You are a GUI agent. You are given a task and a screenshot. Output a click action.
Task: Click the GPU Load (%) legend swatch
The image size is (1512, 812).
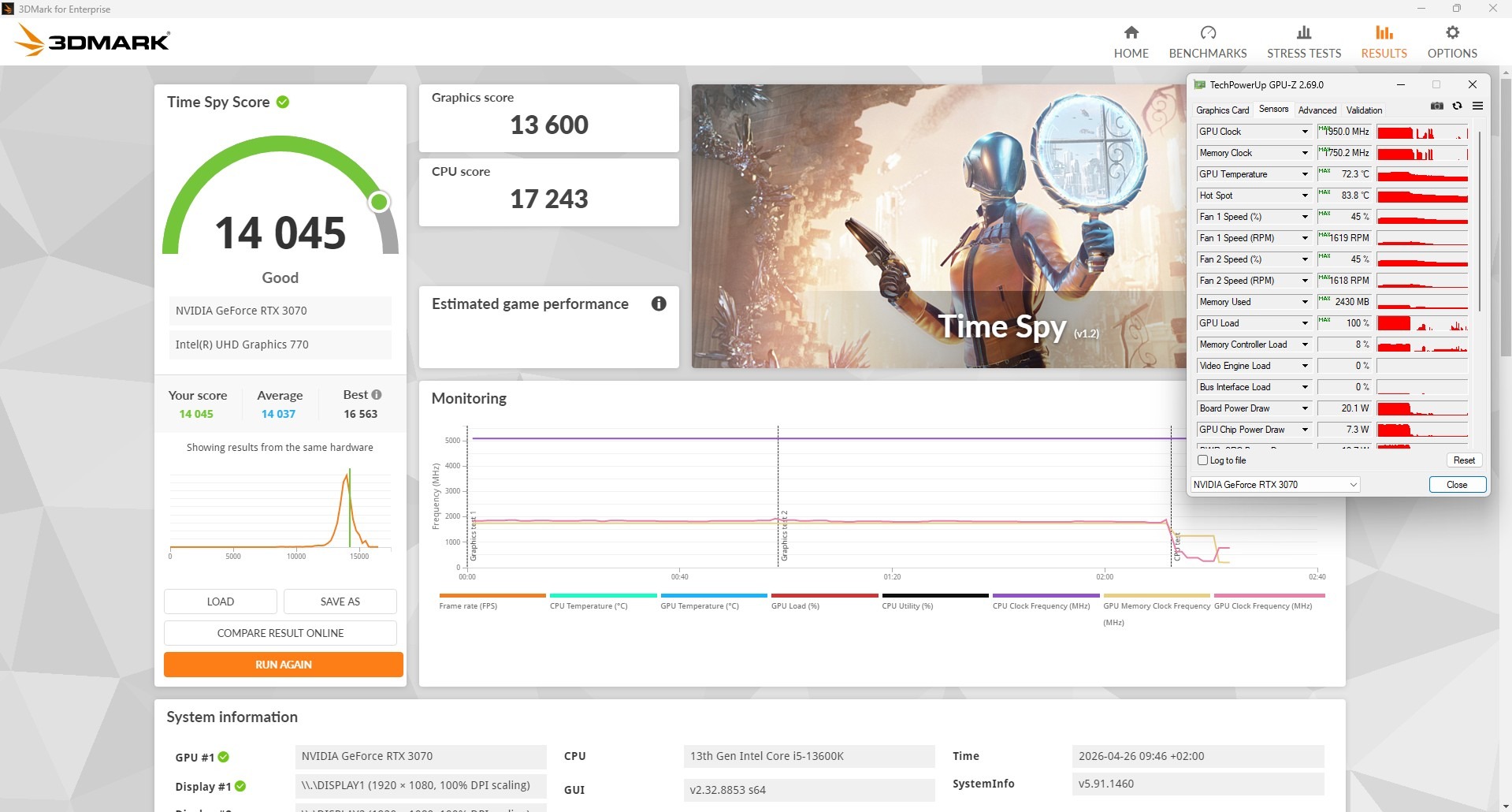[x=824, y=595]
